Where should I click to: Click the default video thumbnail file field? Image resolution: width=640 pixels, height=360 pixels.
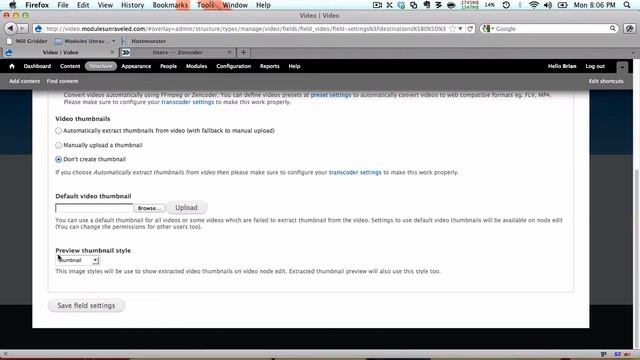click(94, 208)
